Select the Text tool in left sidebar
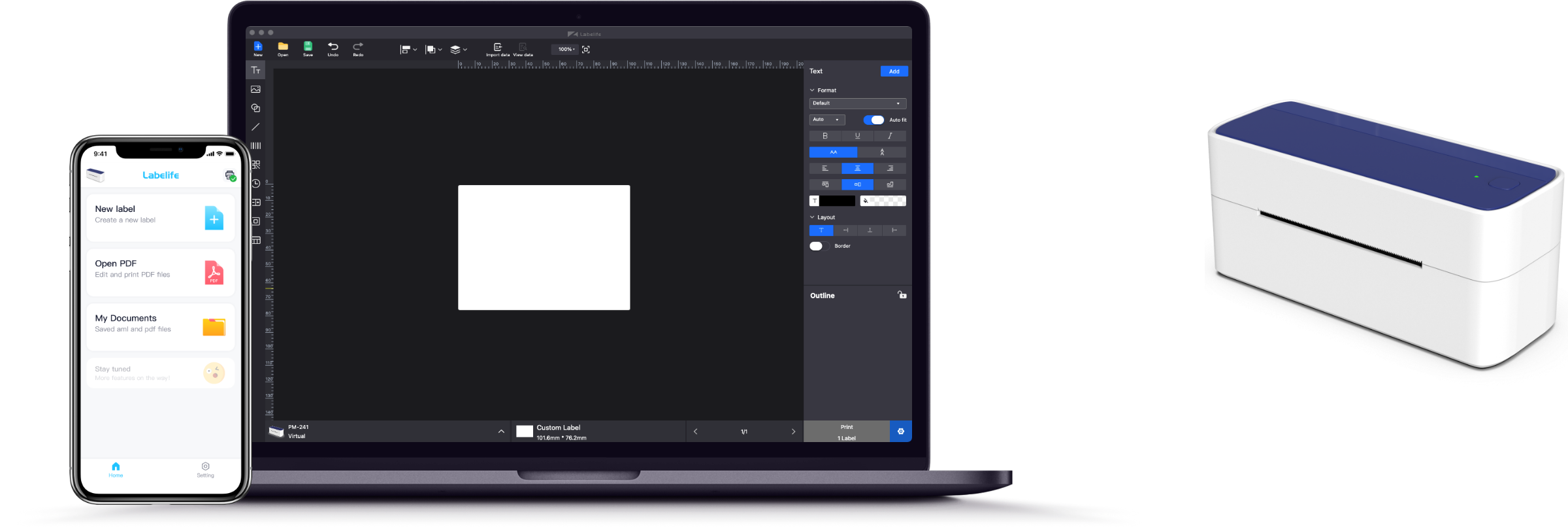This screenshot has width=1568, height=531. tap(255, 71)
